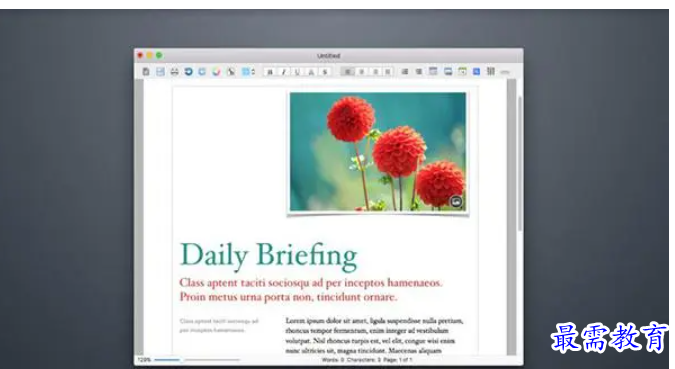
Task: Click the fonts and styles icon
Action: coord(231,71)
